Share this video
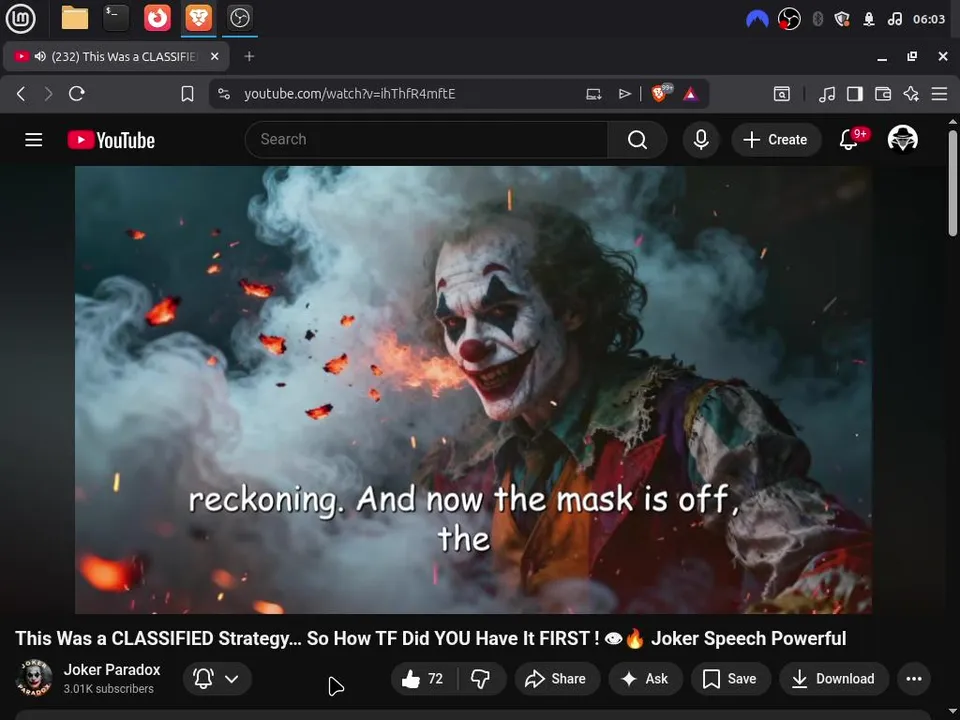This screenshot has width=960, height=720. coord(556,678)
